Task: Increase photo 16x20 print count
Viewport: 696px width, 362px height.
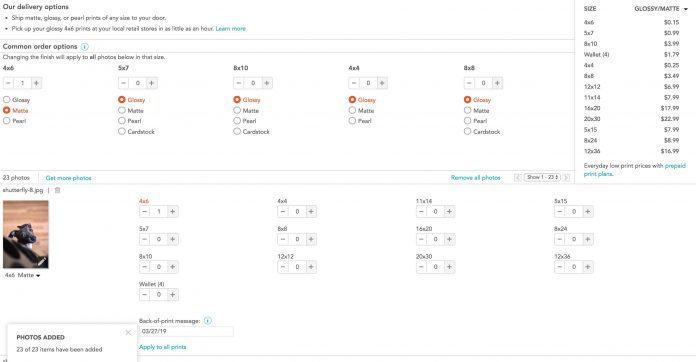Action: (x=450, y=239)
